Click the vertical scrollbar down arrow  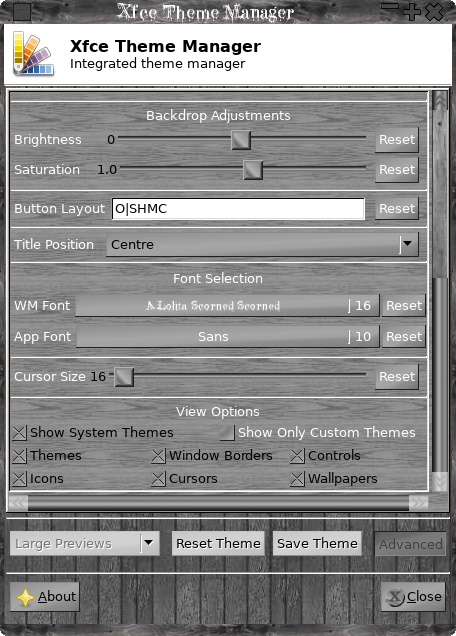click(x=440, y=482)
